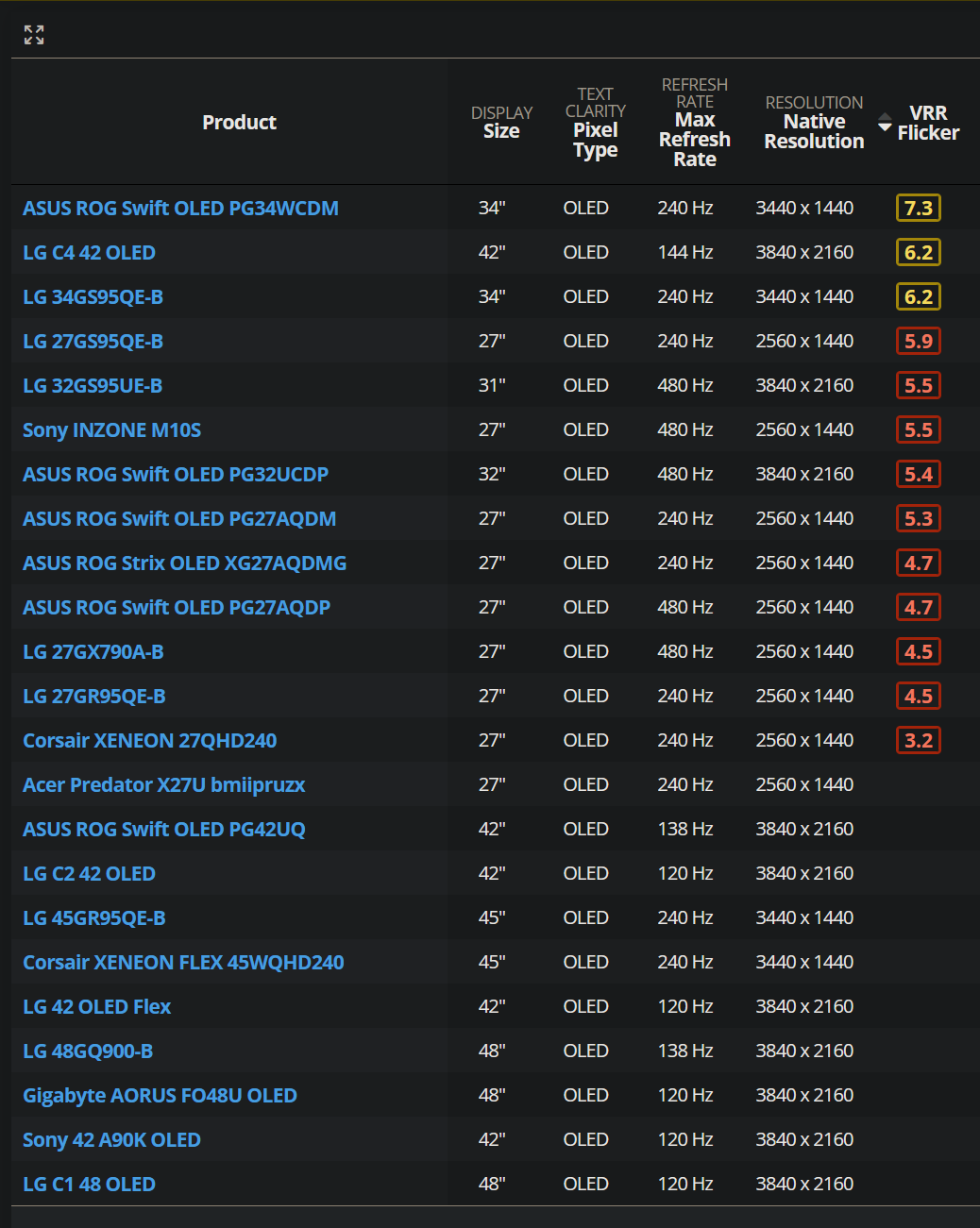Open LG C4 42 OLED link

pyautogui.click(x=89, y=252)
